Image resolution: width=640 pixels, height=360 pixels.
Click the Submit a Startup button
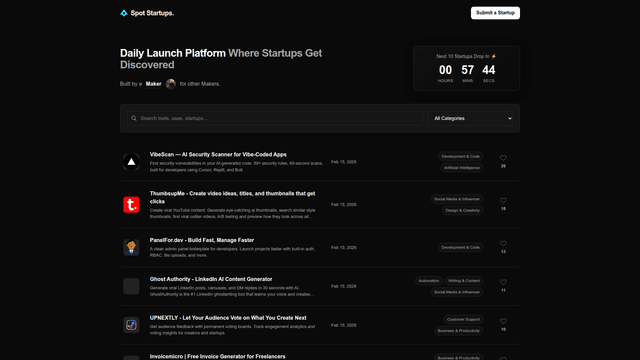point(495,13)
